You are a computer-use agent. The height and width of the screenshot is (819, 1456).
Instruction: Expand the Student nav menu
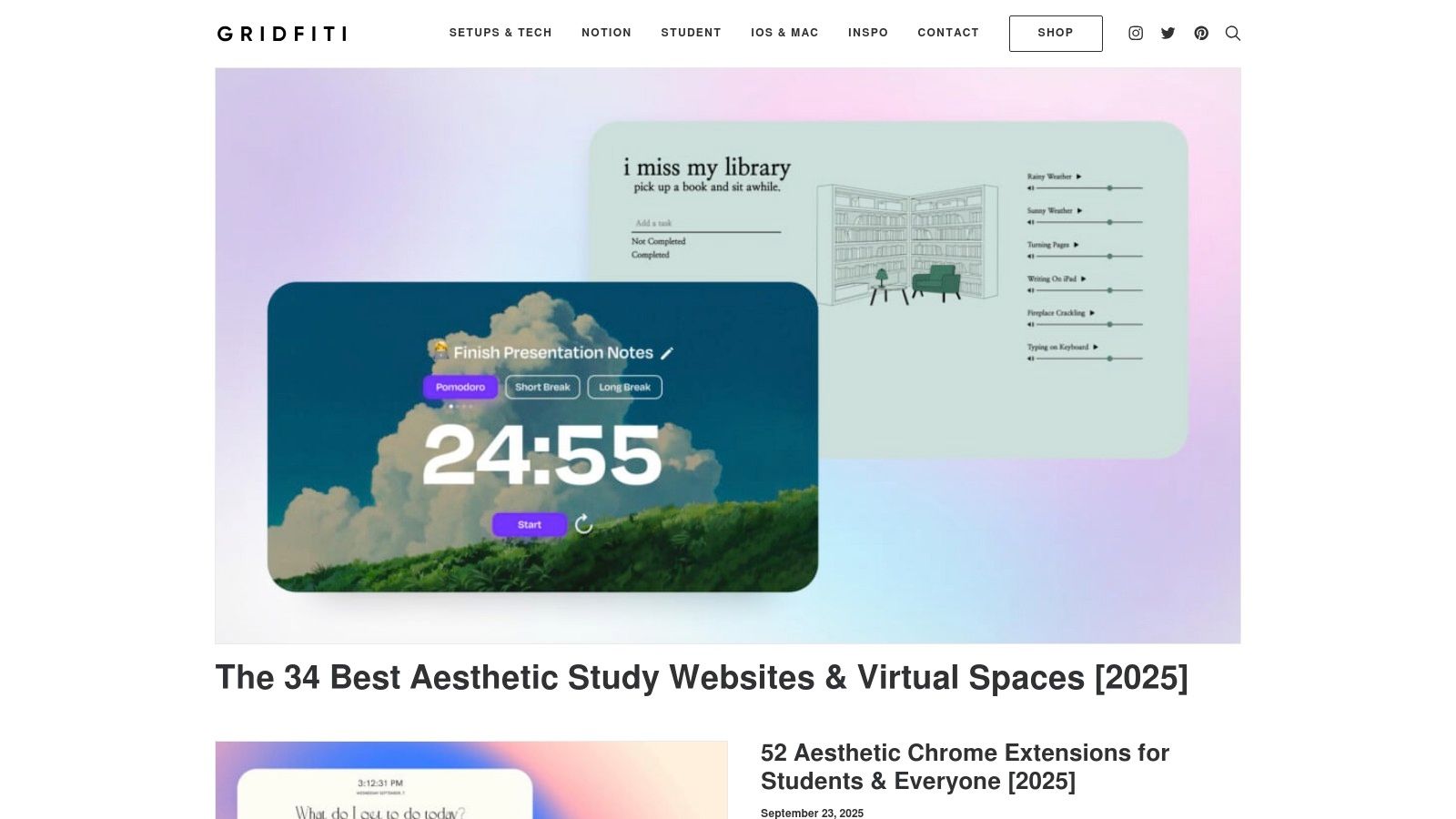(x=691, y=33)
